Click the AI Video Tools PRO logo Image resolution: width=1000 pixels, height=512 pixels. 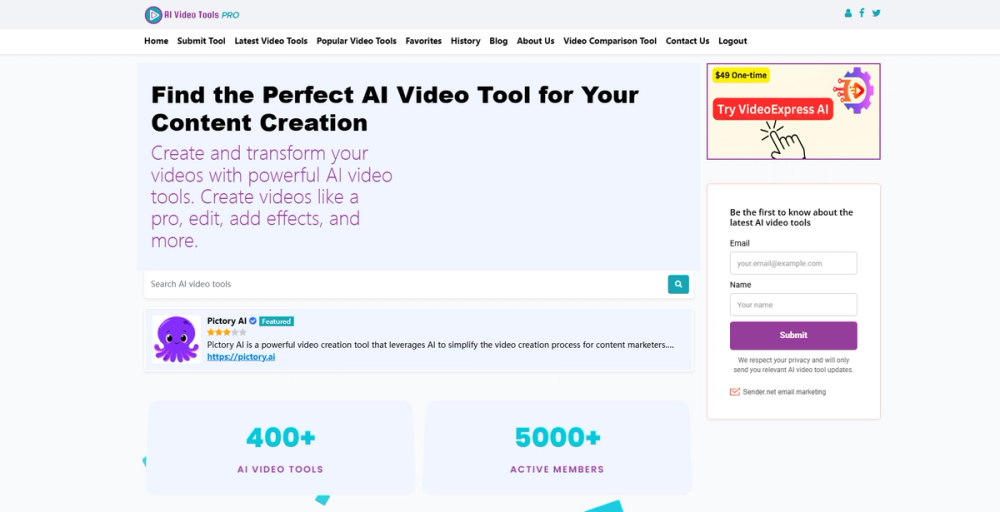(x=192, y=15)
